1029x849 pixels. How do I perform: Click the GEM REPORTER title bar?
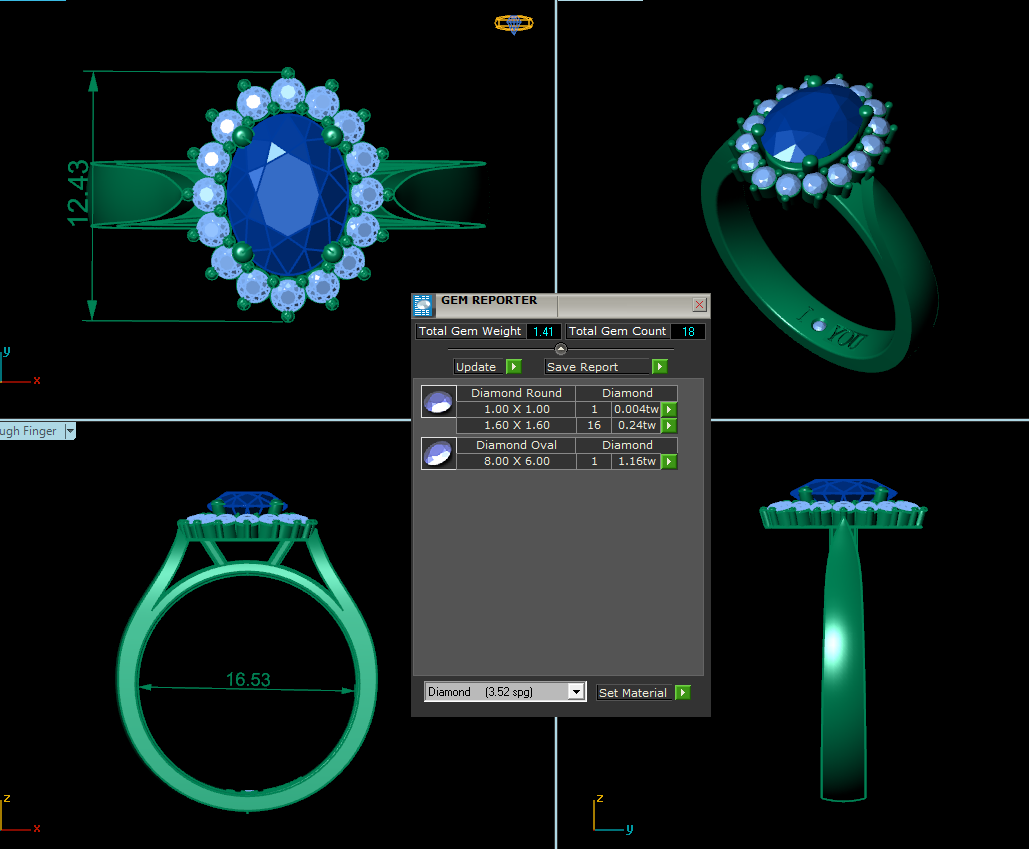pos(561,305)
